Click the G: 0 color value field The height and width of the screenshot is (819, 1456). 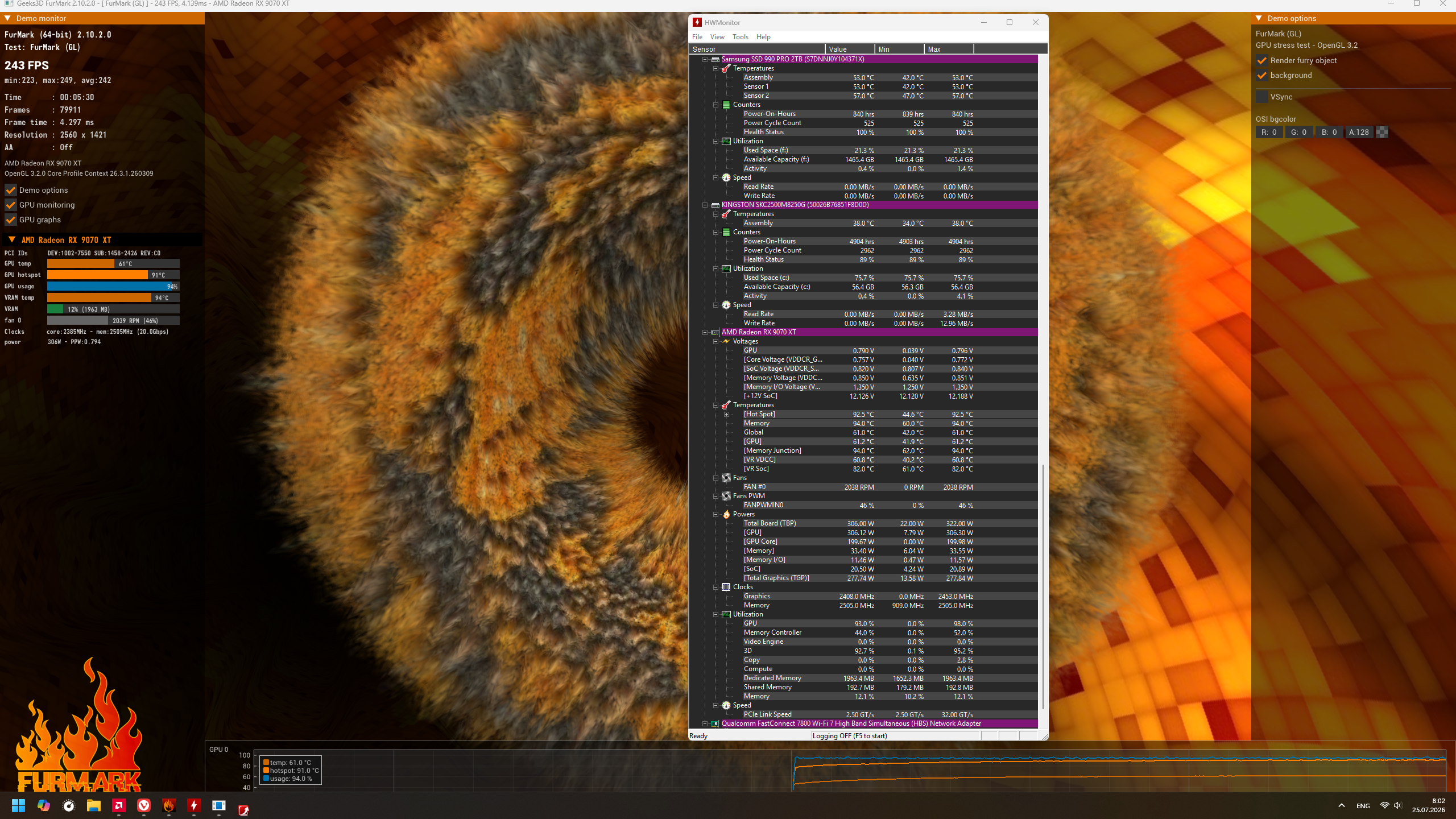click(1299, 132)
